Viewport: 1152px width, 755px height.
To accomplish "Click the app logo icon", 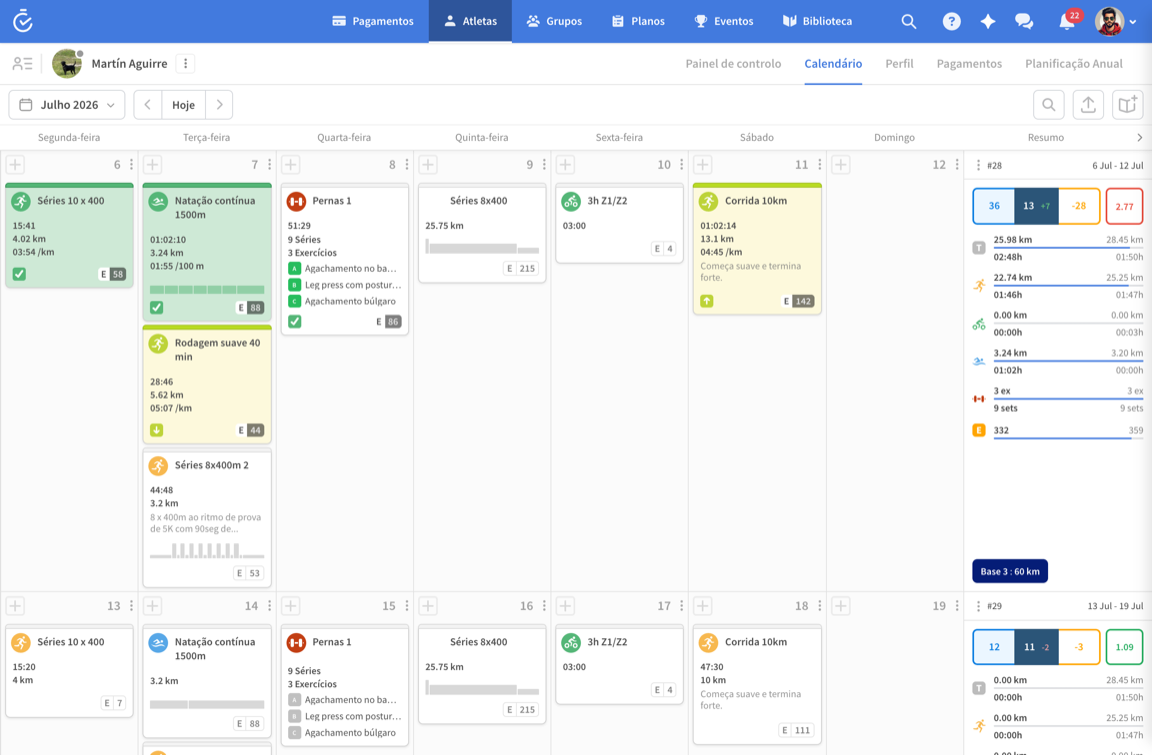I will point(23,21).
